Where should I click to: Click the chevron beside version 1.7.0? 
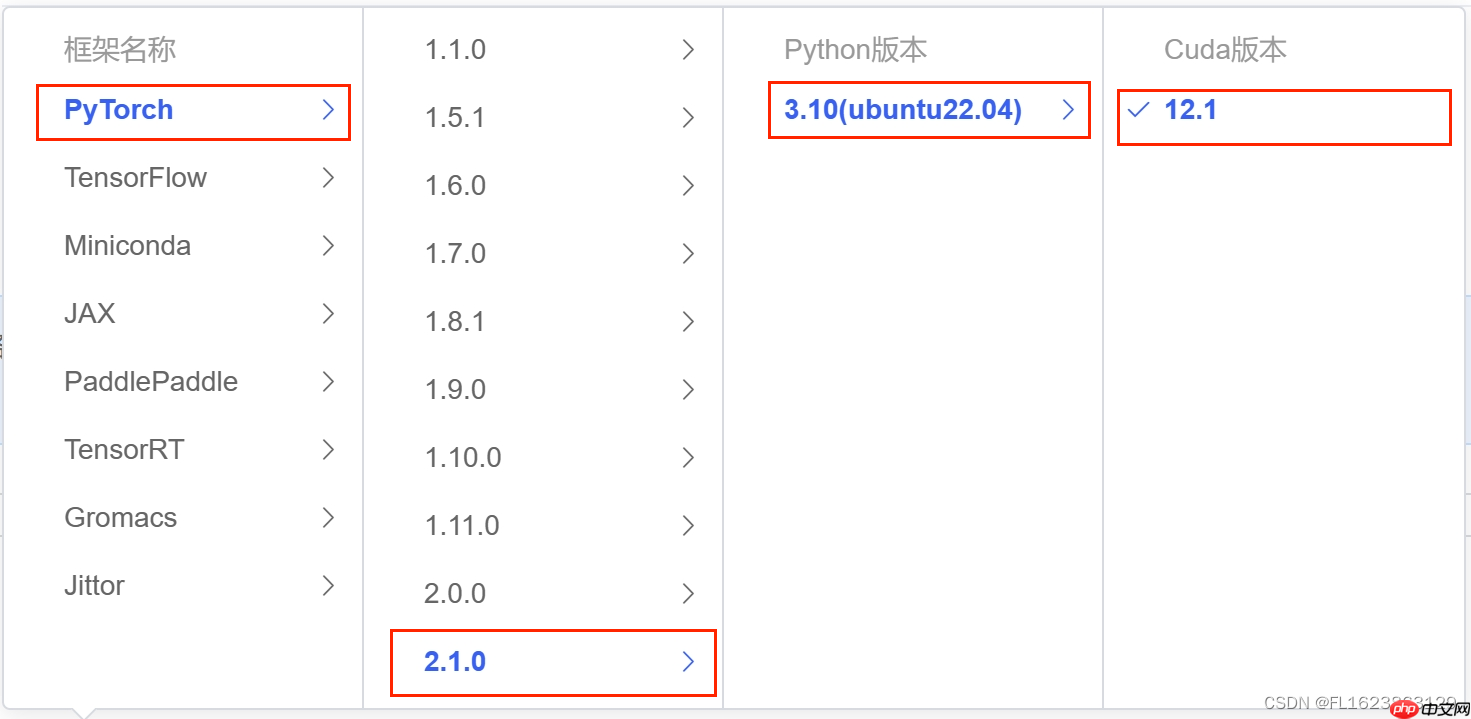tap(688, 254)
